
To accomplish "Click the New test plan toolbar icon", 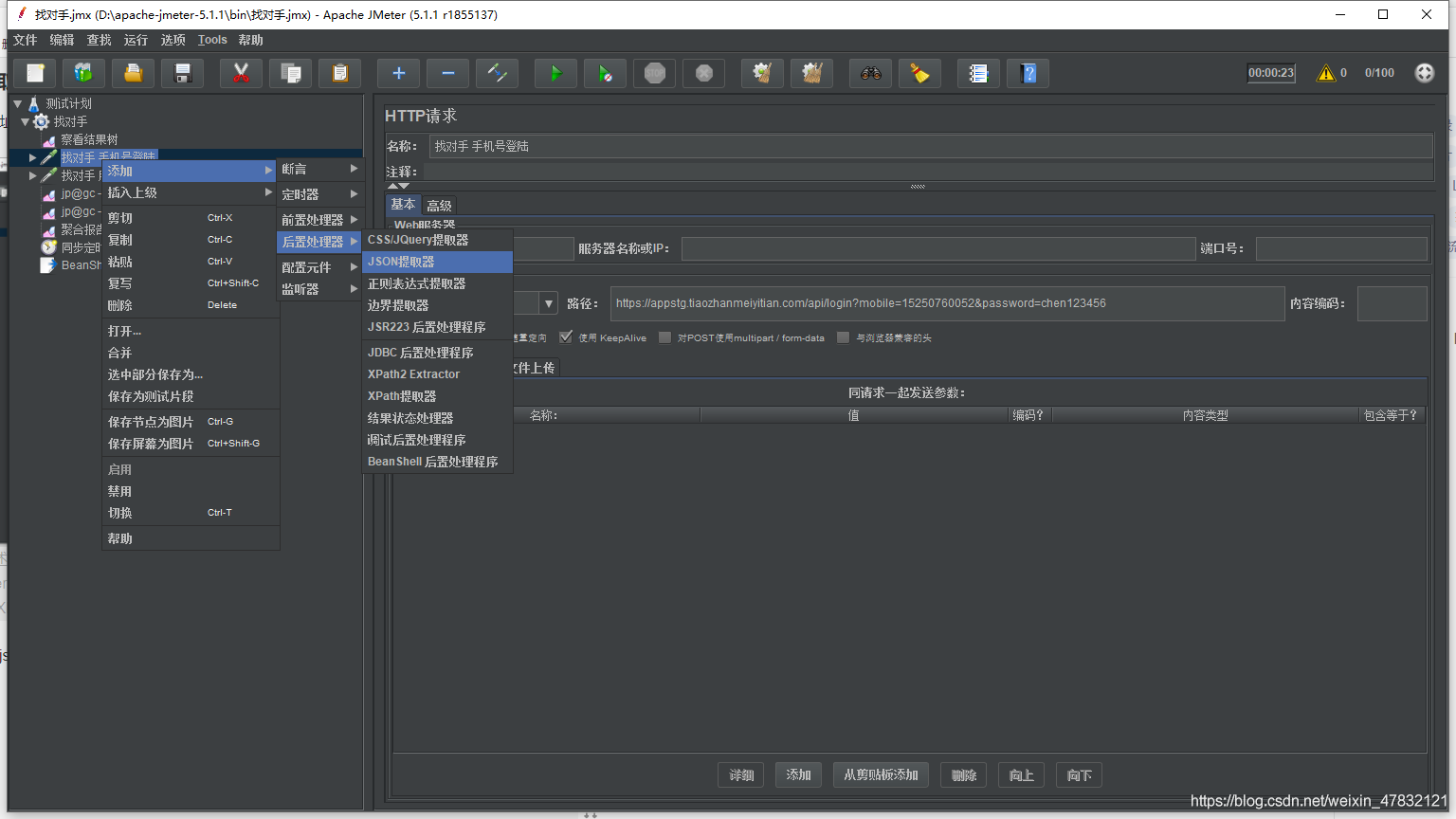I will point(35,73).
